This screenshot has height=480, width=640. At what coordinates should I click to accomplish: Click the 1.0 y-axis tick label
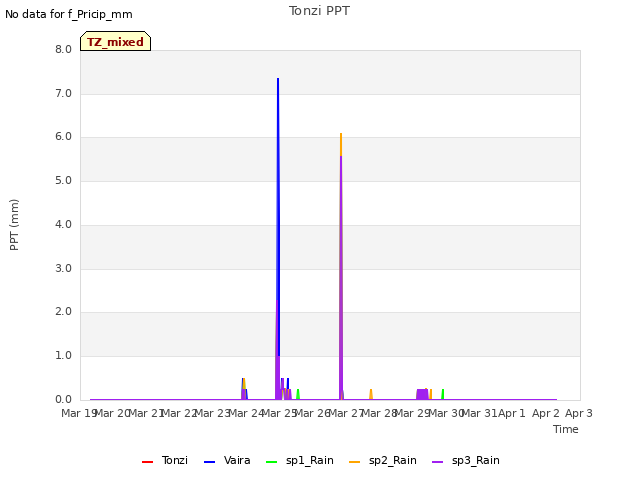pyautogui.click(x=63, y=356)
